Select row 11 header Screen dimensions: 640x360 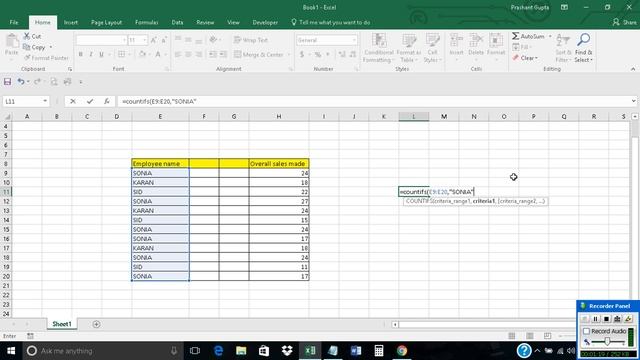coord(6,192)
